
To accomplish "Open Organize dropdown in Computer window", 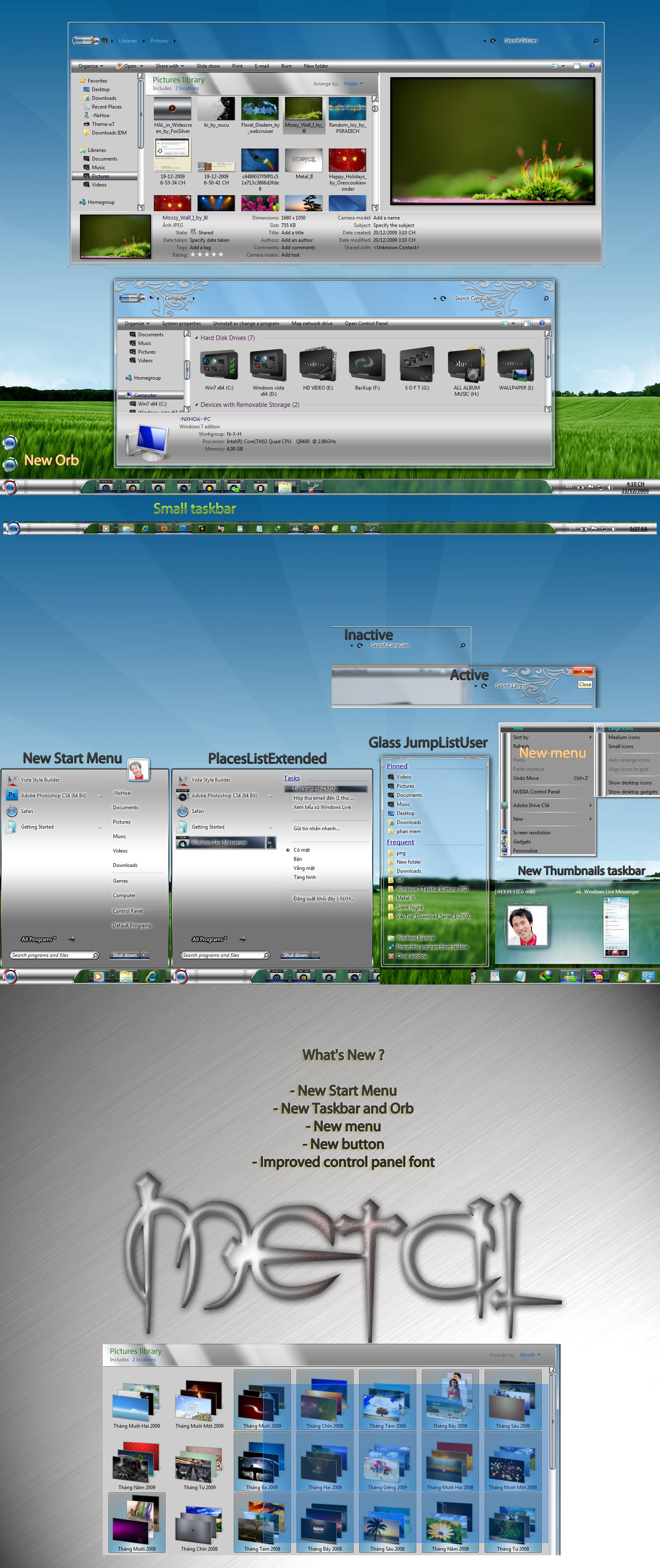I will (x=137, y=323).
